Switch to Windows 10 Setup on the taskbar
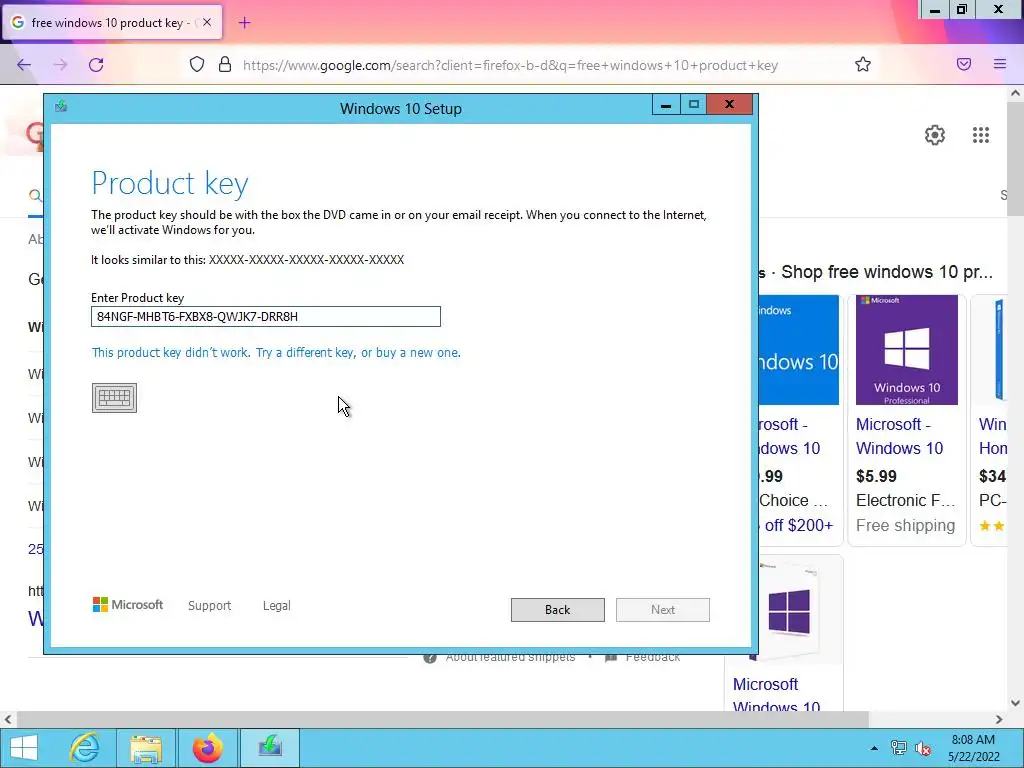This screenshot has width=1024, height=768. 270,748
